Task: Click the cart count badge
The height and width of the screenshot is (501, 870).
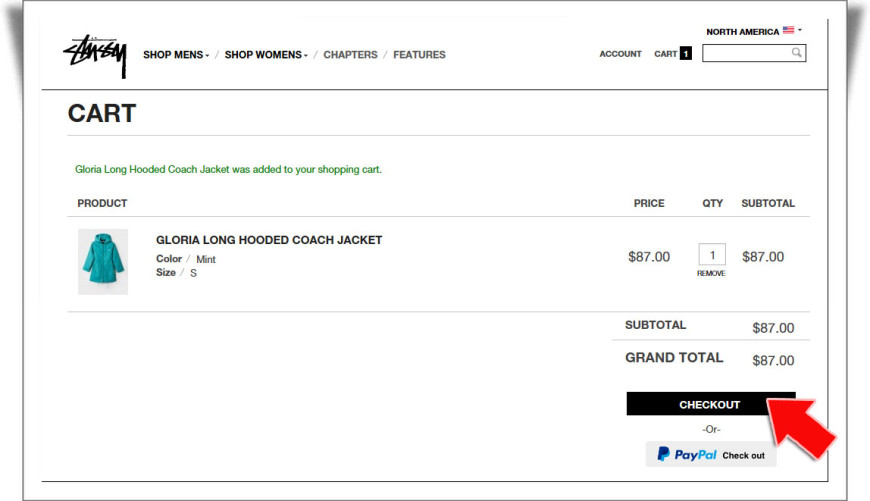Action: [x=686, y=53]
